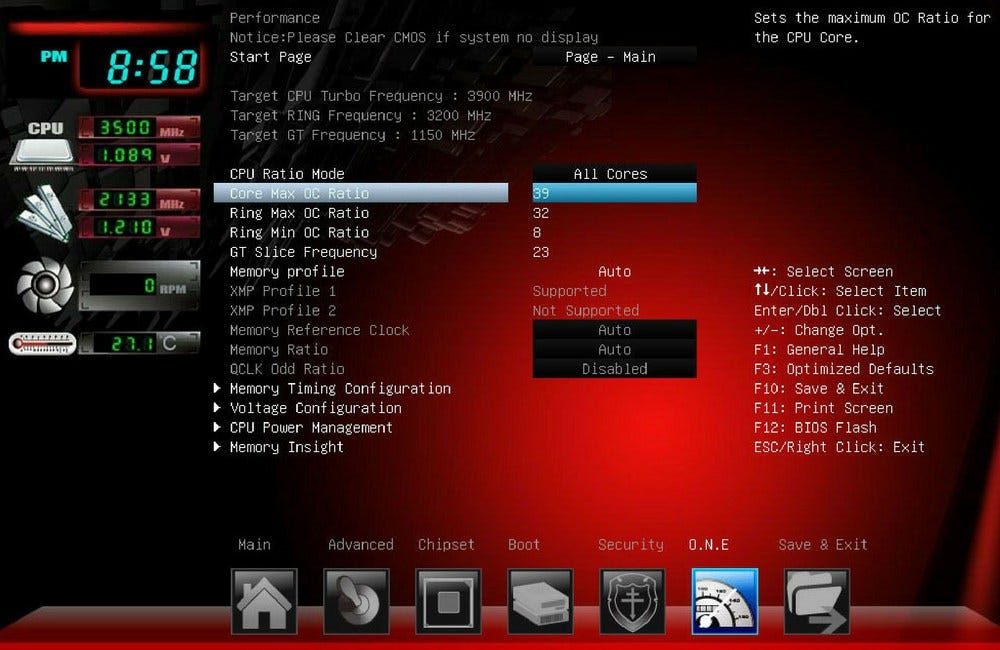Click the F12: BIOS Flash hint
The width and height of the screenshot is (1000, 650).
tap(814, 427)
